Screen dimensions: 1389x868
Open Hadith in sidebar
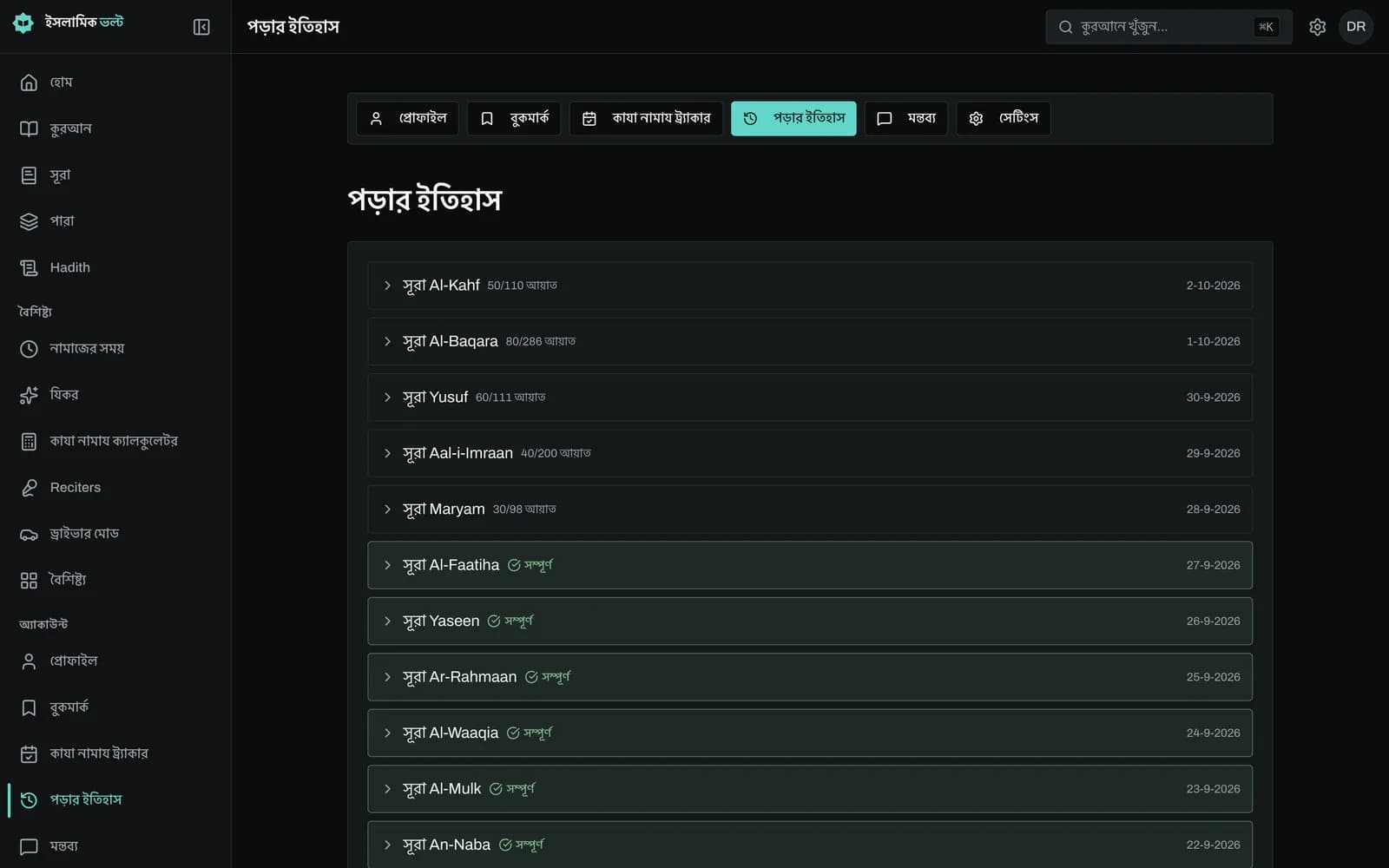click(x=115, y=267)
